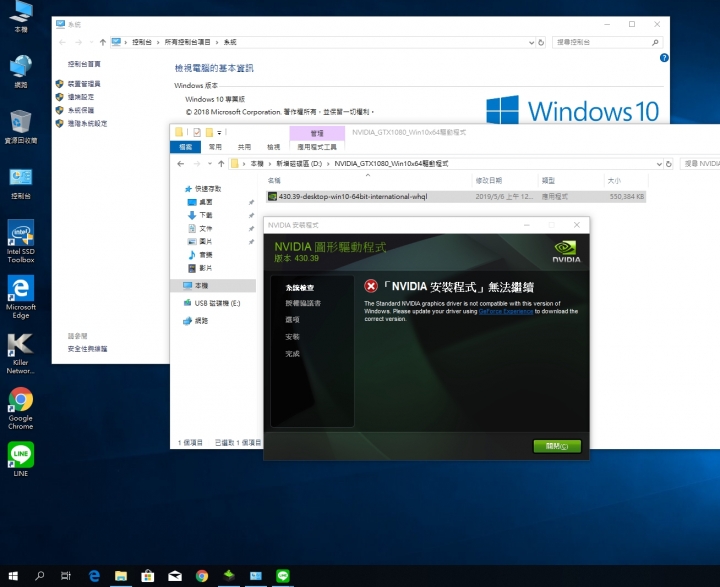Select Music in Explorer navigation pane
This screenshot has height=587, width=720.
pyautogui.click(x=206, y=255)
